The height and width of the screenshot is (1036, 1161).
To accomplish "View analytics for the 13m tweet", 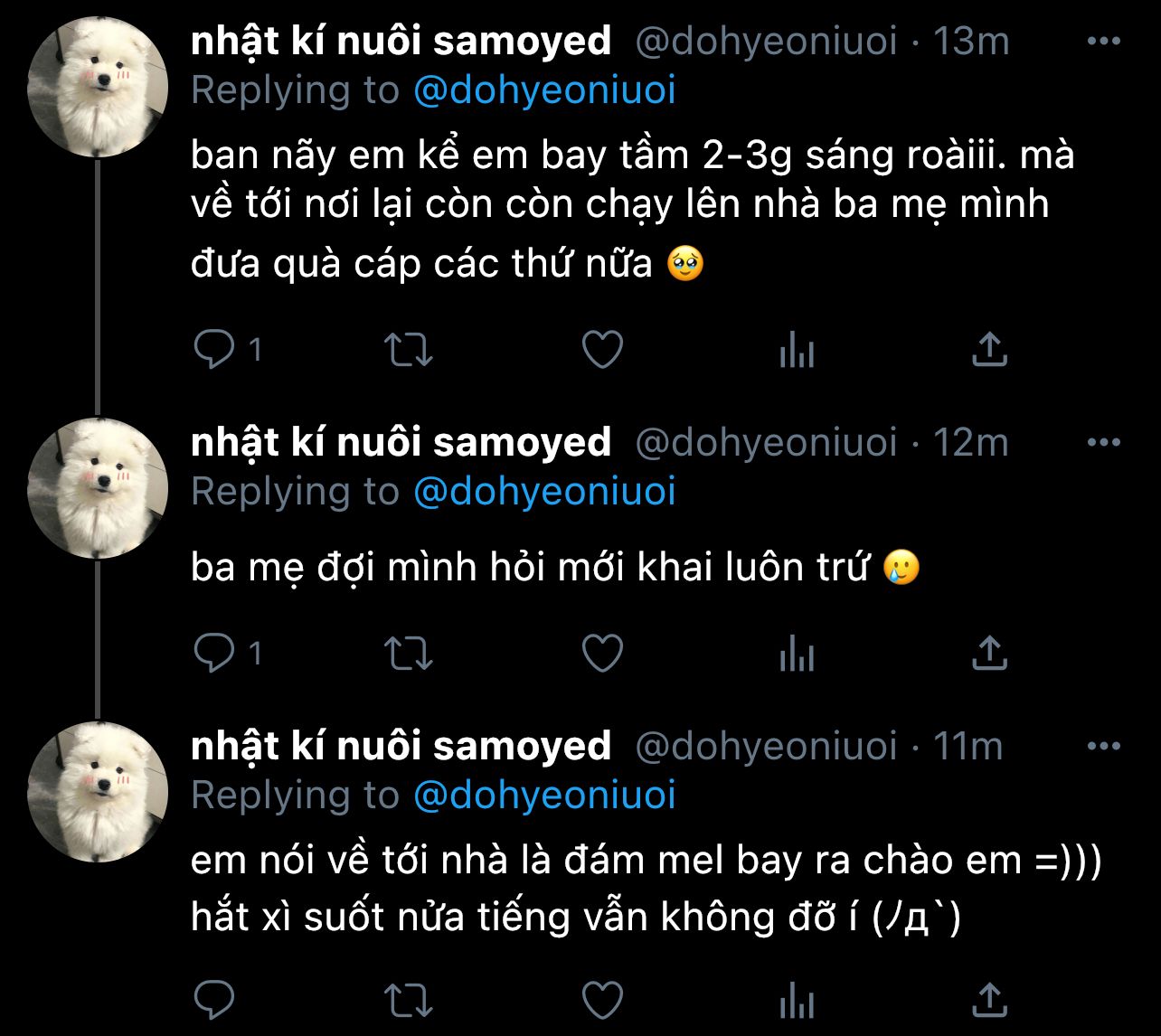I will pos(797,350).
